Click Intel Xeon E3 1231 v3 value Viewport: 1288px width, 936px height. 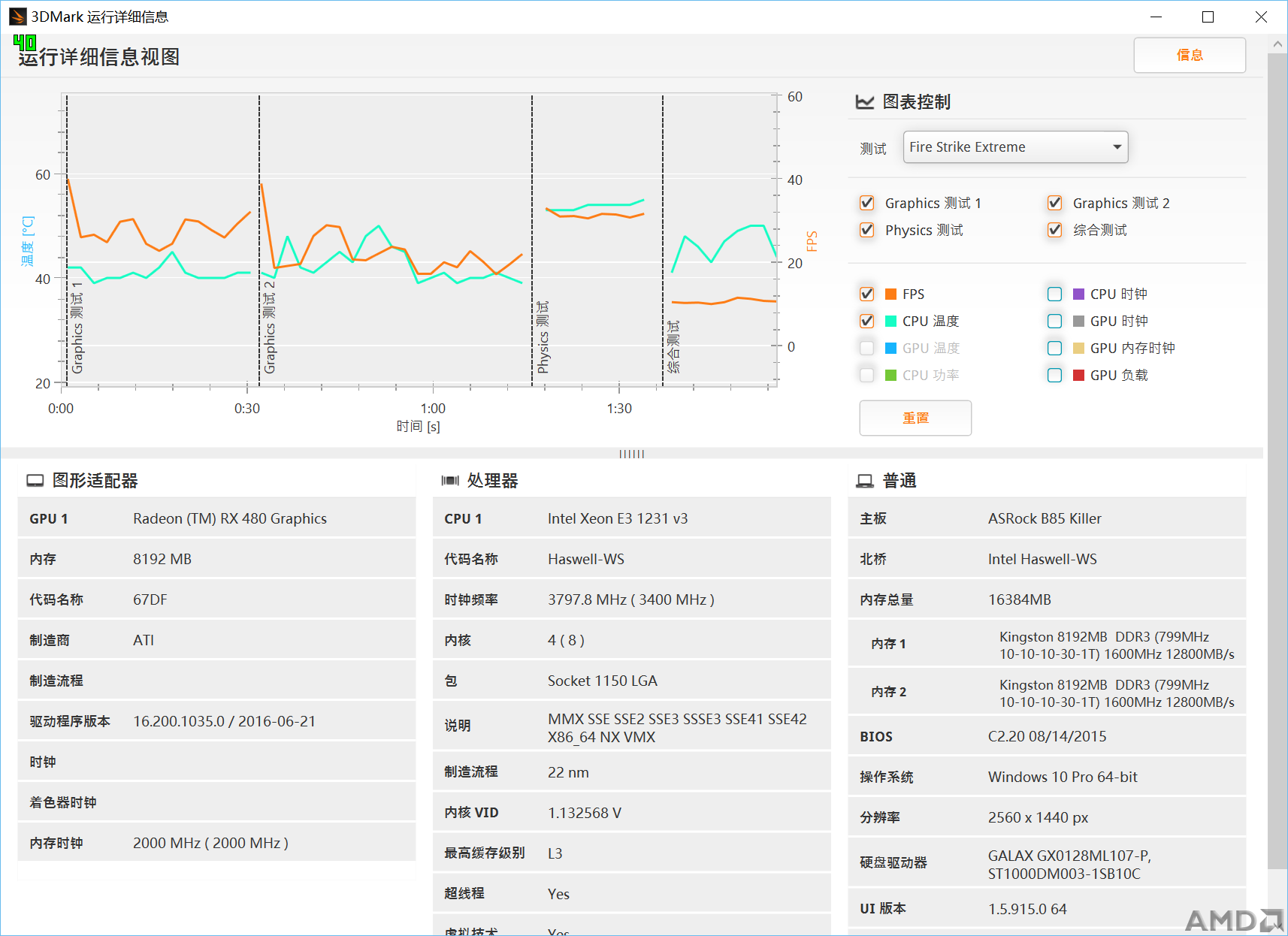[x=618, y=519]
